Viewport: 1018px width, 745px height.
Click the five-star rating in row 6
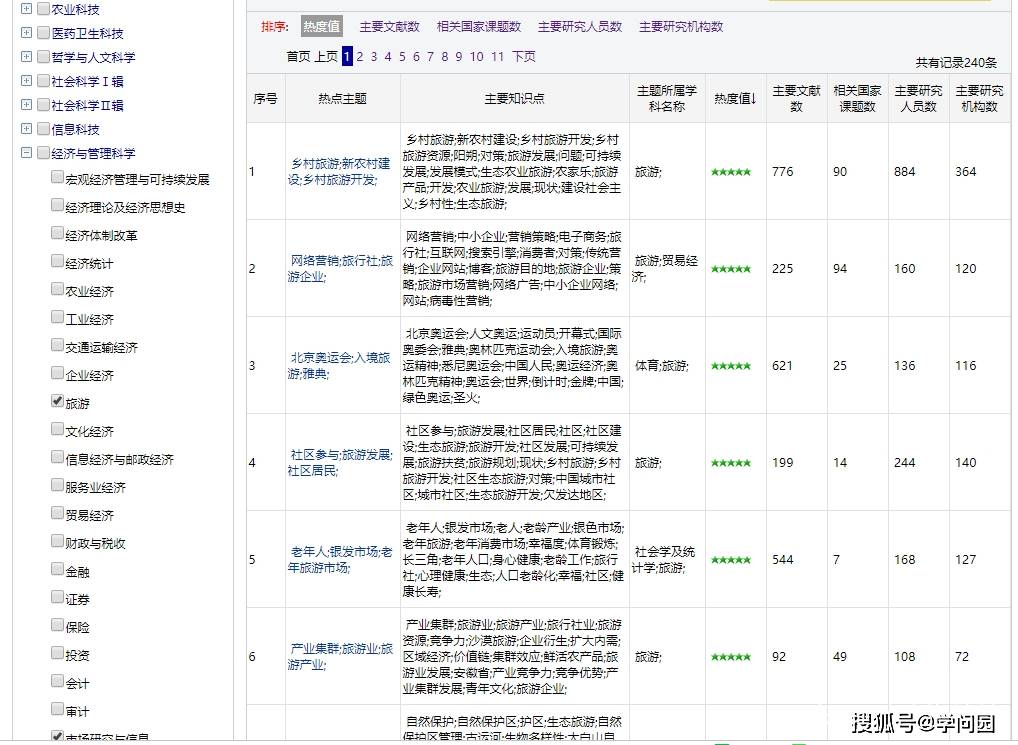click(731, 657)
